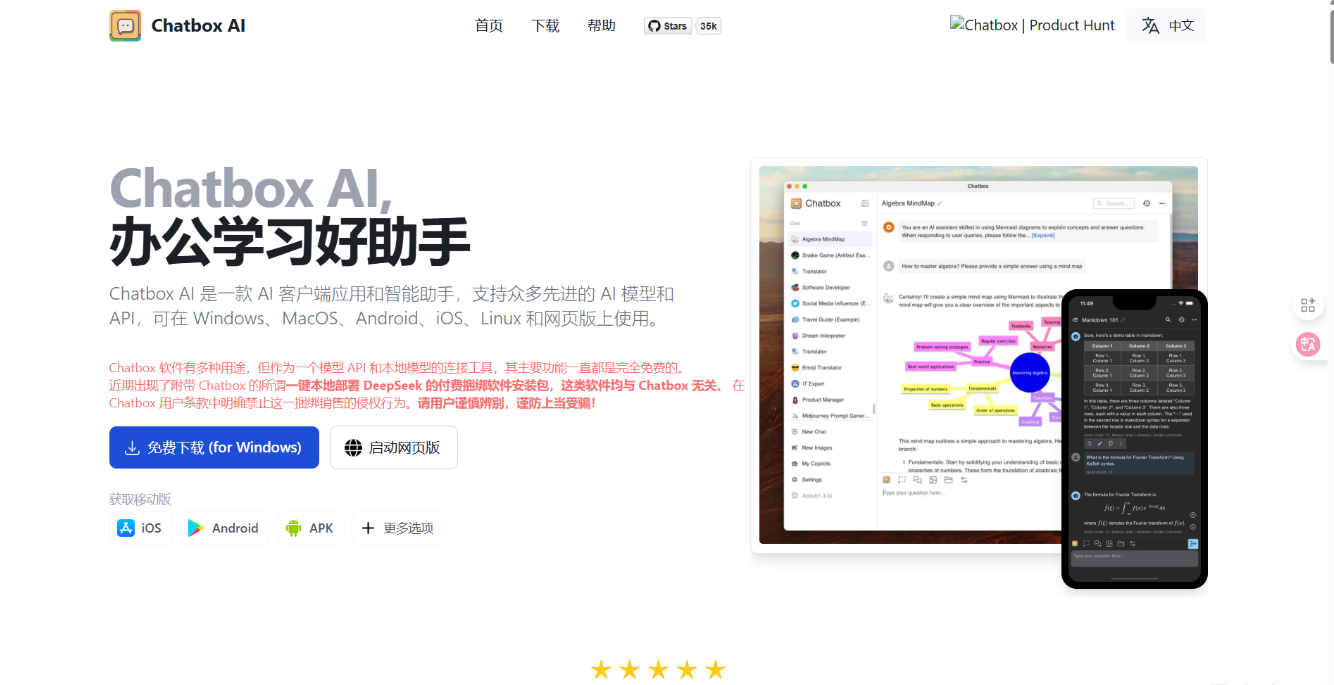The width and height of the screenshot is (1334, 685).
Task: Click the 办公学习好助手 headline
Action: tap(290, 241)
